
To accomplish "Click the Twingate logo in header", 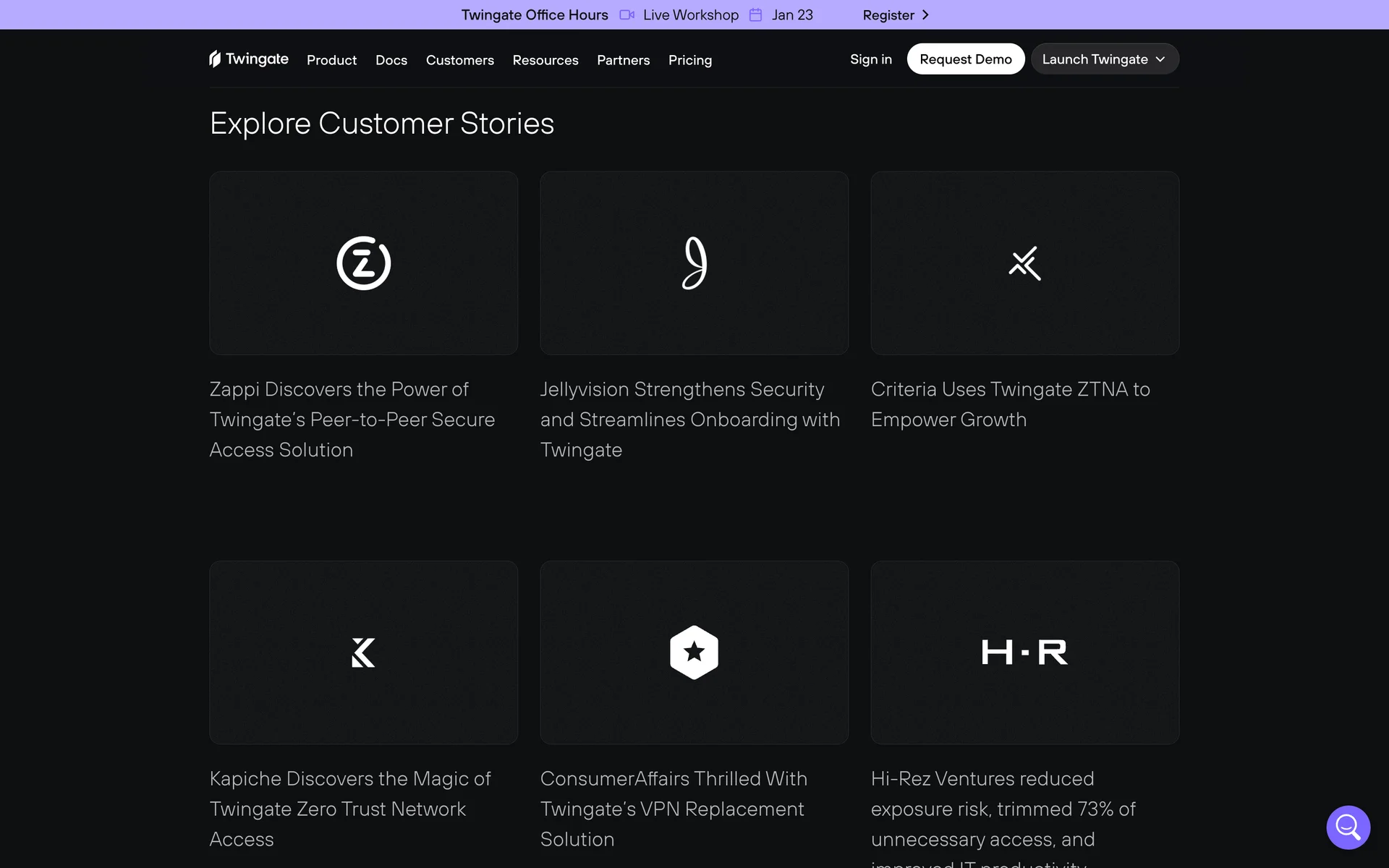I will (248, 59).
